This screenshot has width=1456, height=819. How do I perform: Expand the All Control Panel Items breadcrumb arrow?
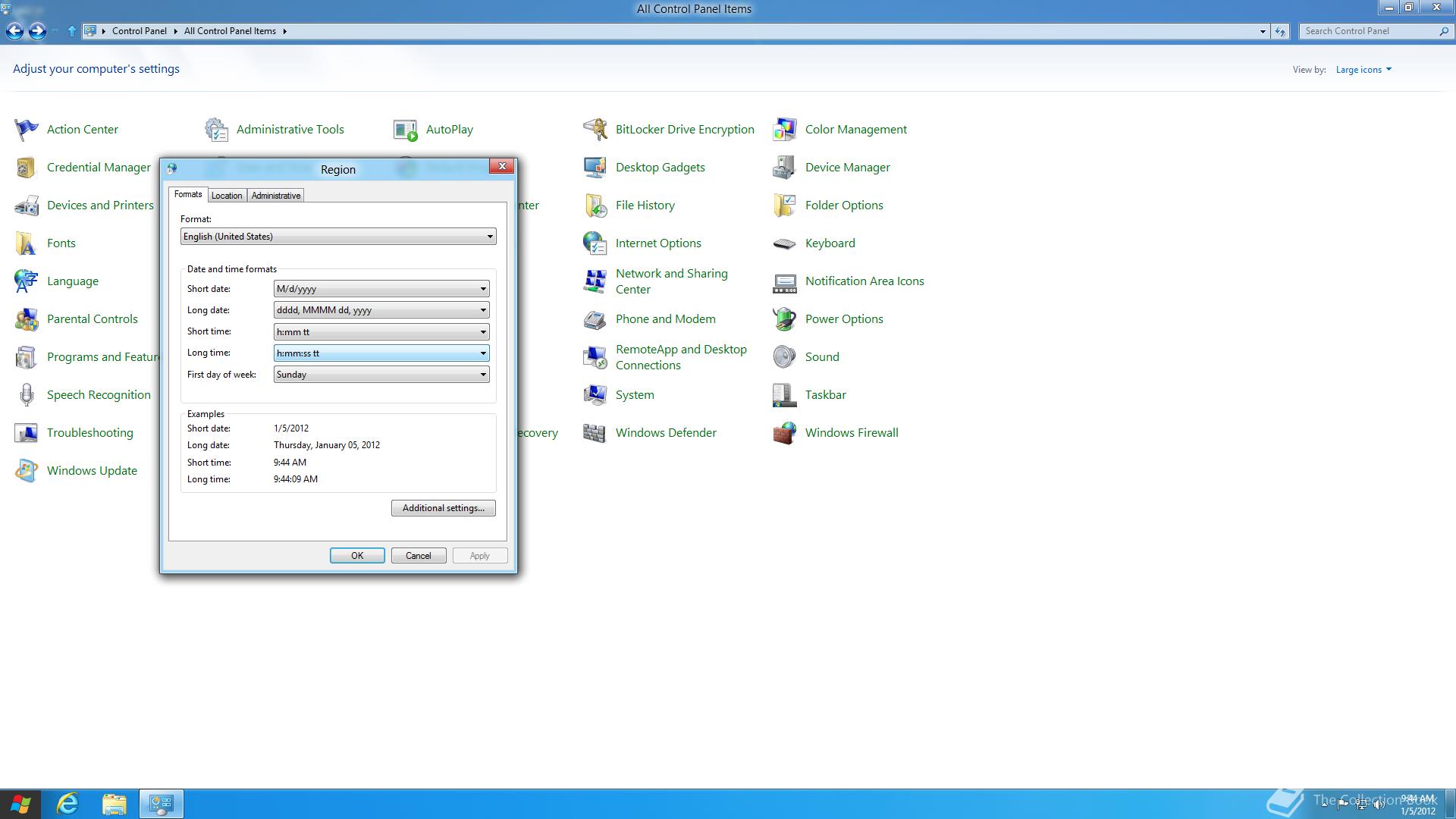(285, 31)
